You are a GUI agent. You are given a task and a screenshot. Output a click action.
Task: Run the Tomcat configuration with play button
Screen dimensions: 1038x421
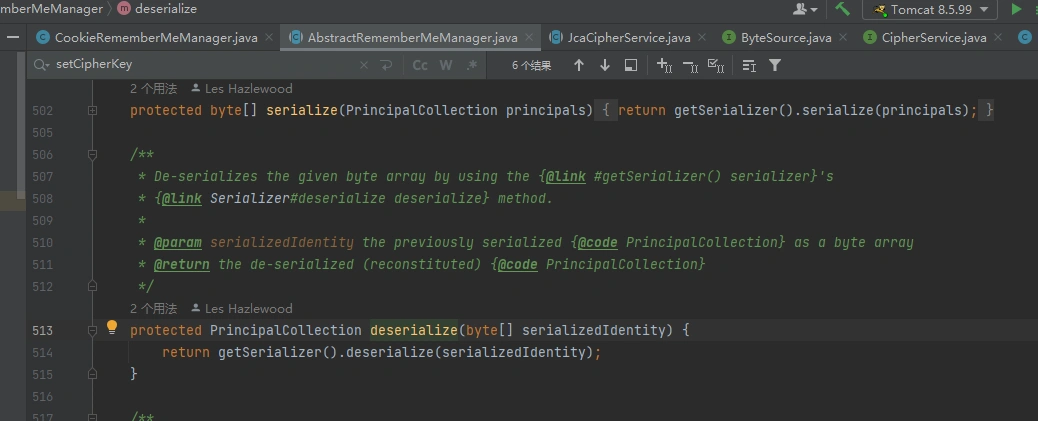tap(1016, 9)
